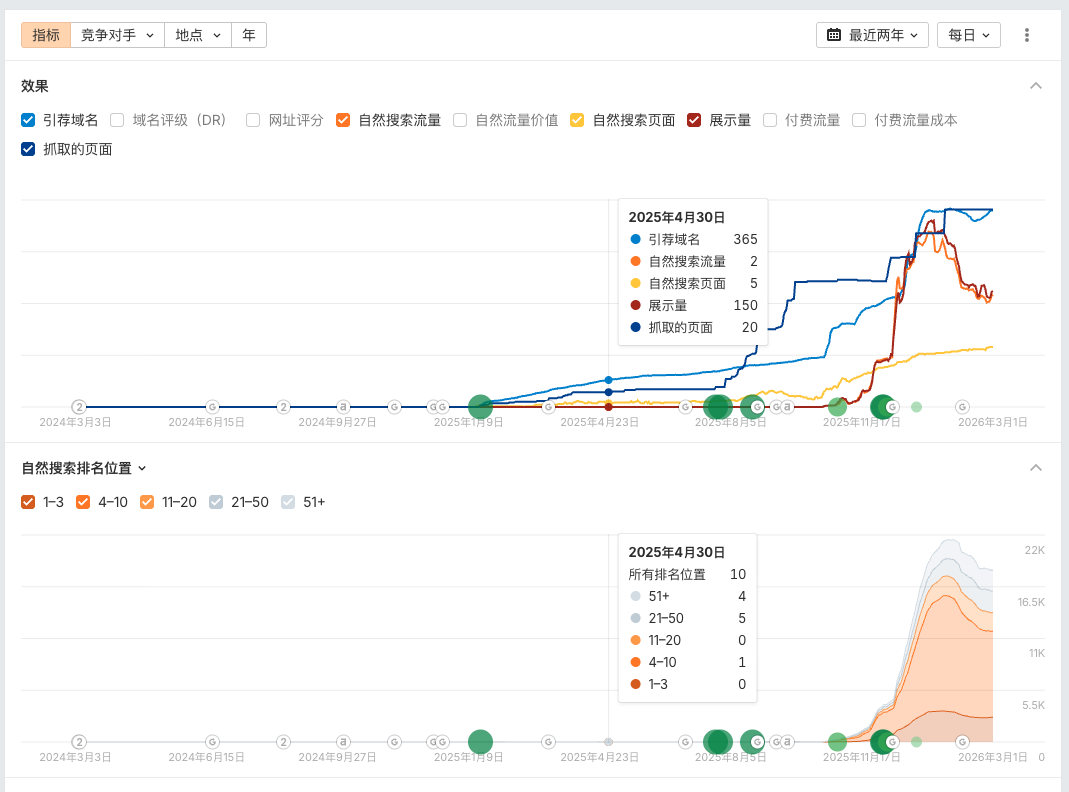Click the G marker above 2026年3月1日 in ranking chart

[962, 742]
